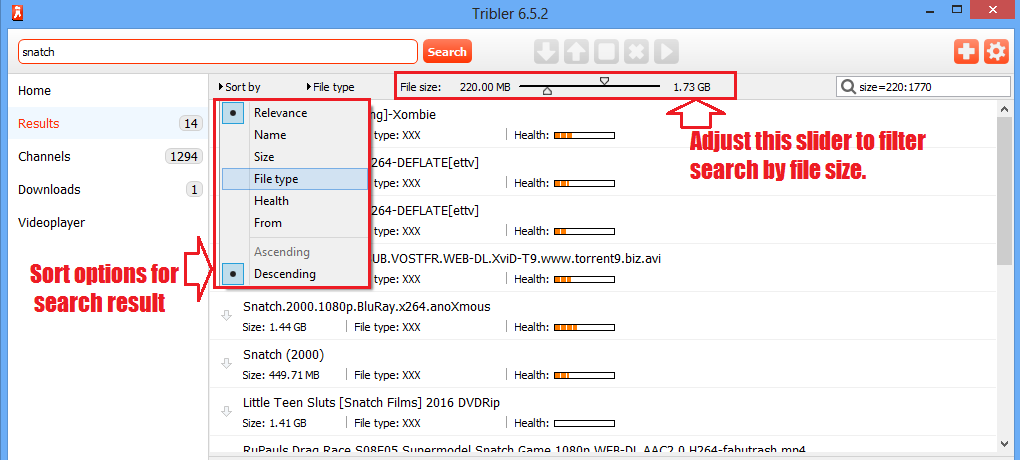
Task: Click the magnifier icon in the filter box
Action: [x=848, y=87]
